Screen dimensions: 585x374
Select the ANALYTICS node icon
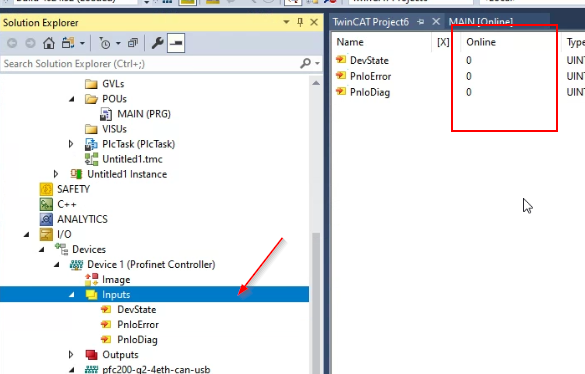(46, 219)
